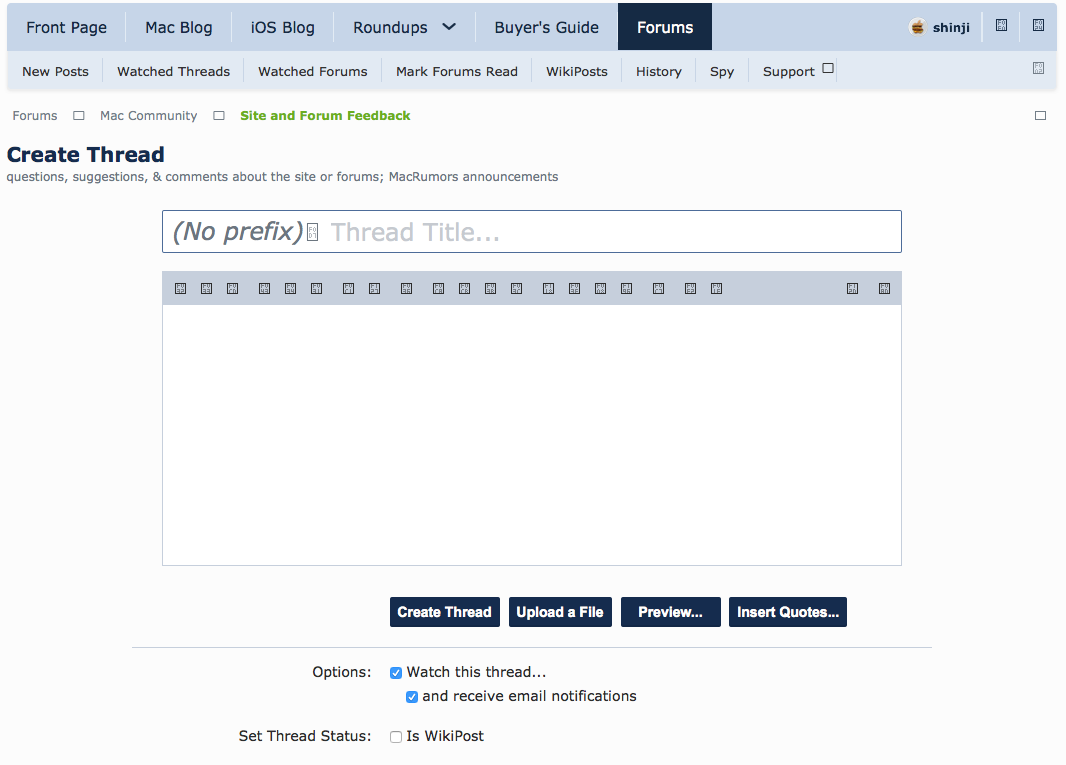Insert Image, second glyph of insert group
Image resolution: width=1066 pixels, height=765 pixels.
574,288
